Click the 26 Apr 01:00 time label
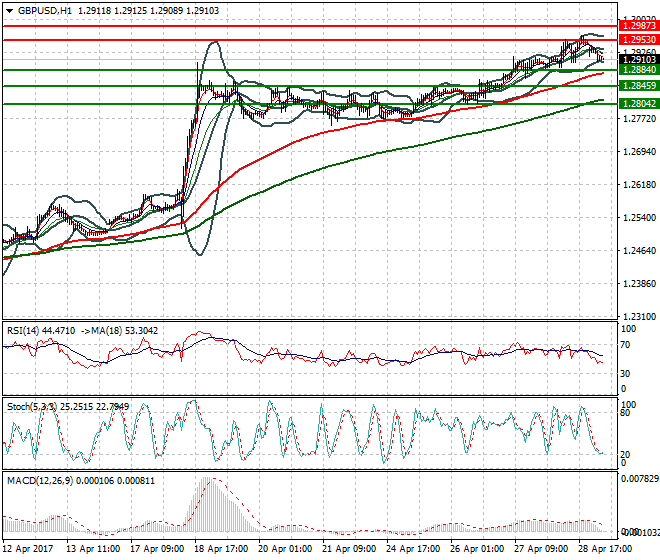This screenshot has height=560, width=660. [x=477, y=549]
